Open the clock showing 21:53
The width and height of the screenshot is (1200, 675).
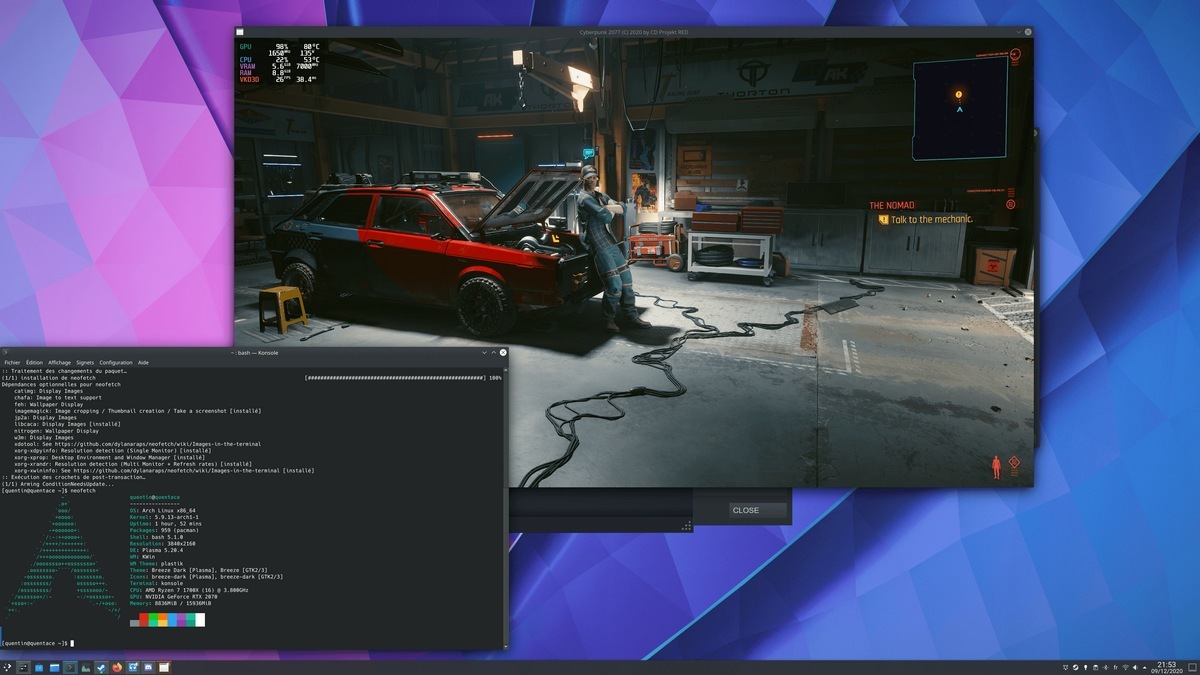tap(1166, 667)
